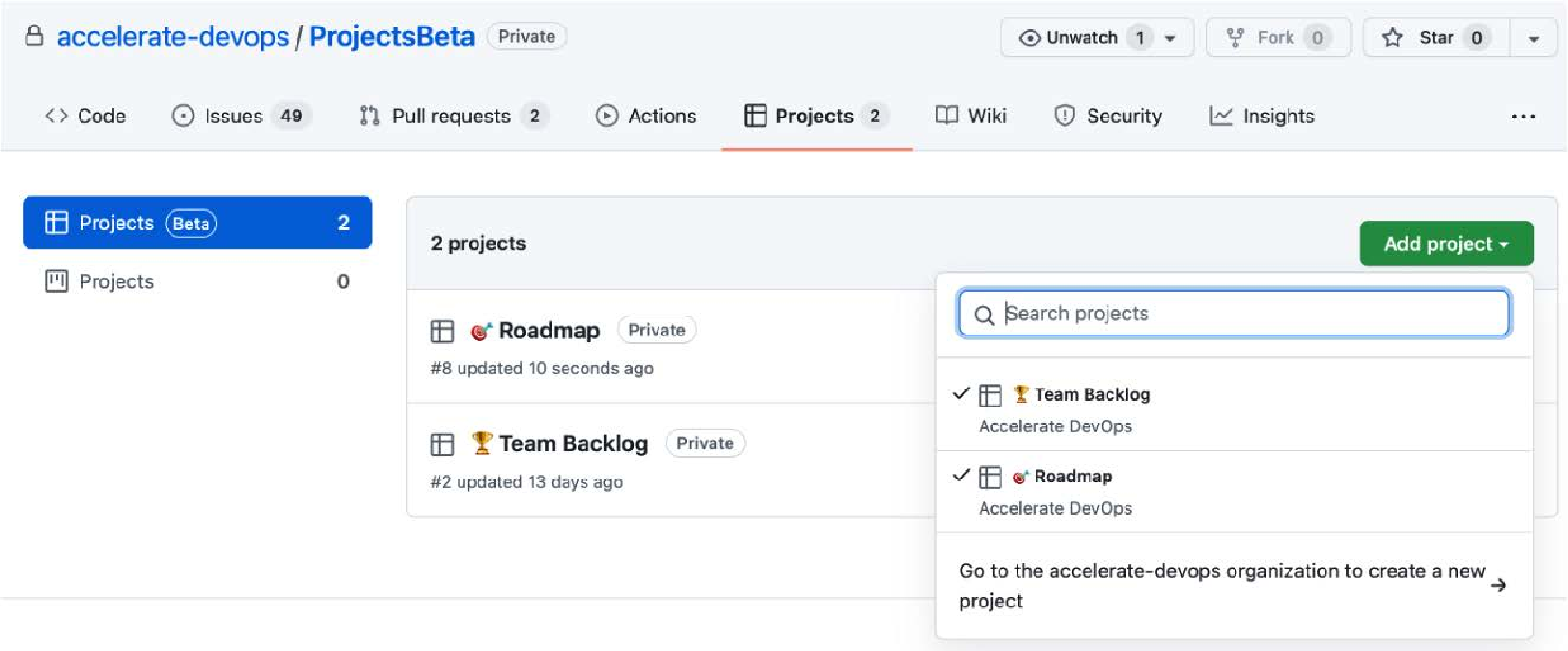
Task: Star the repository
Action: click(x=1436, y=38)
